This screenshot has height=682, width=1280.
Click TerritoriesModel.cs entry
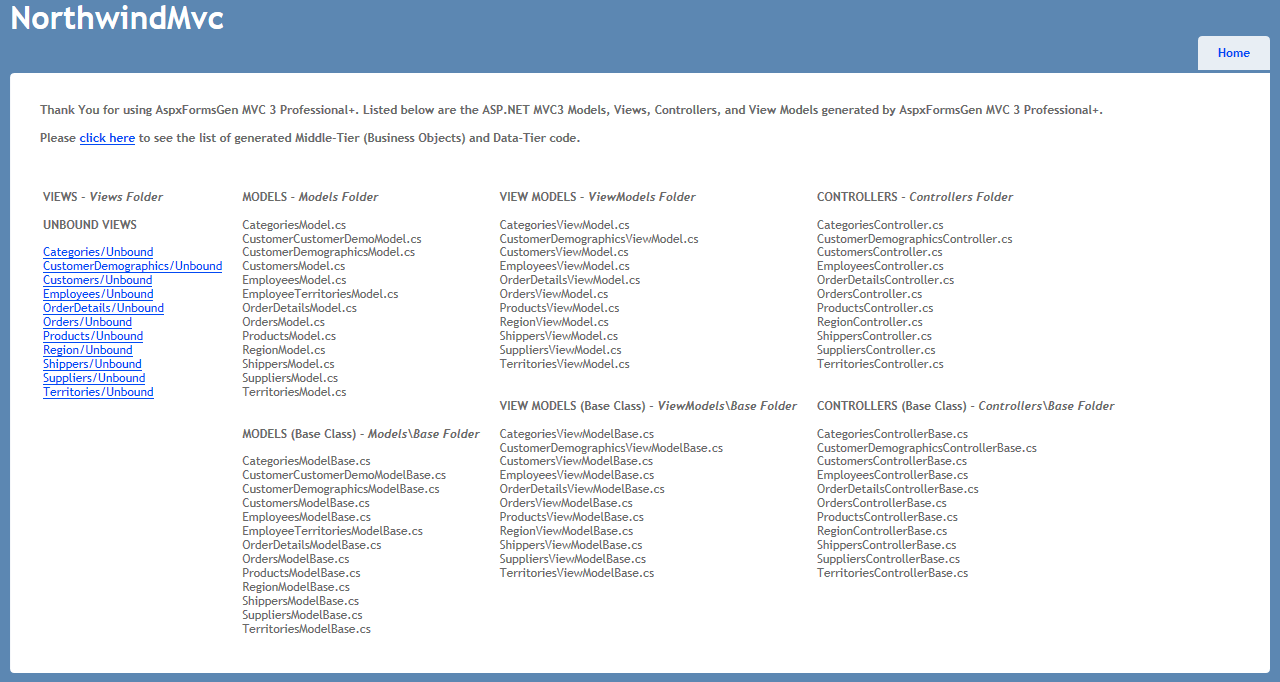[294, 392]
